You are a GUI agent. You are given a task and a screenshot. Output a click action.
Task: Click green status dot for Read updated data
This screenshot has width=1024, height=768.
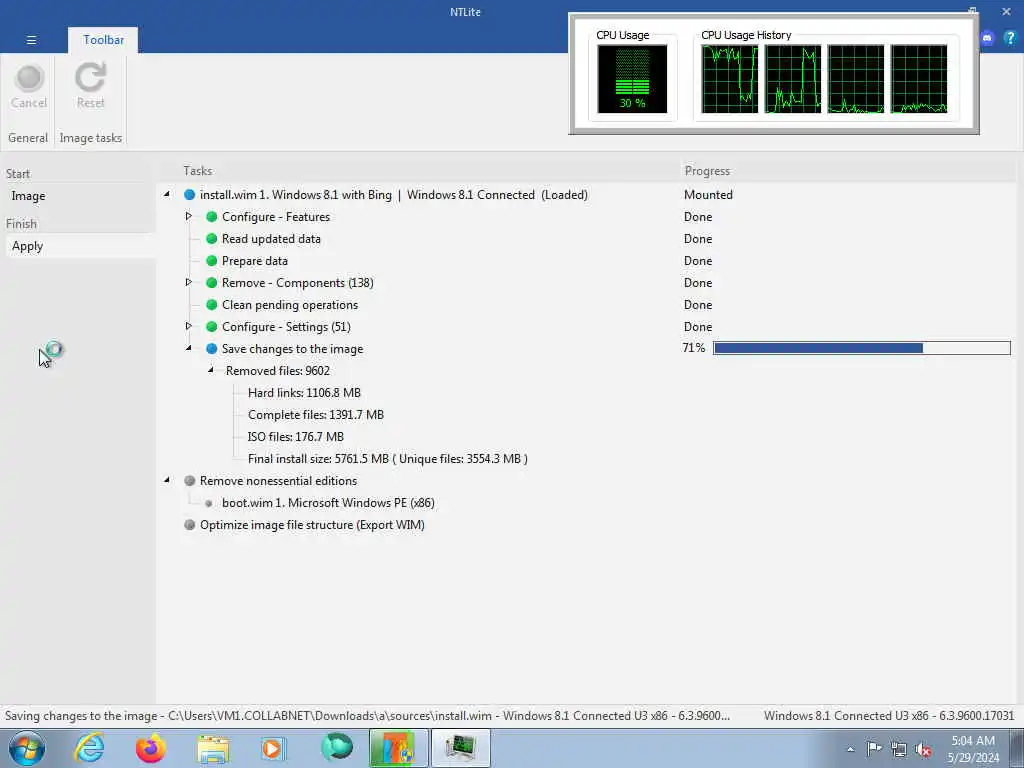click(212, 239)
